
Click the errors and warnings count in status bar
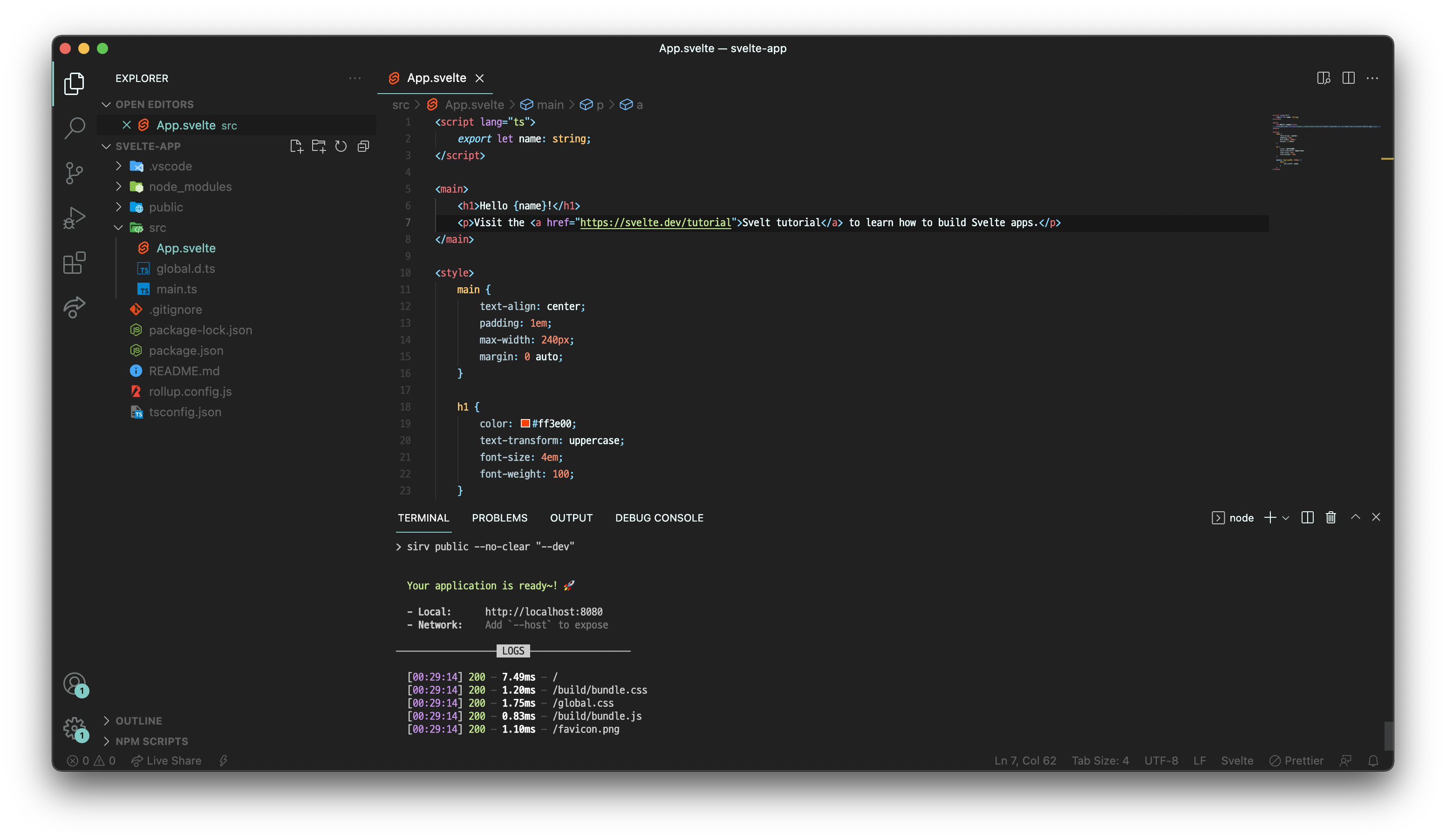pos(91,761)
